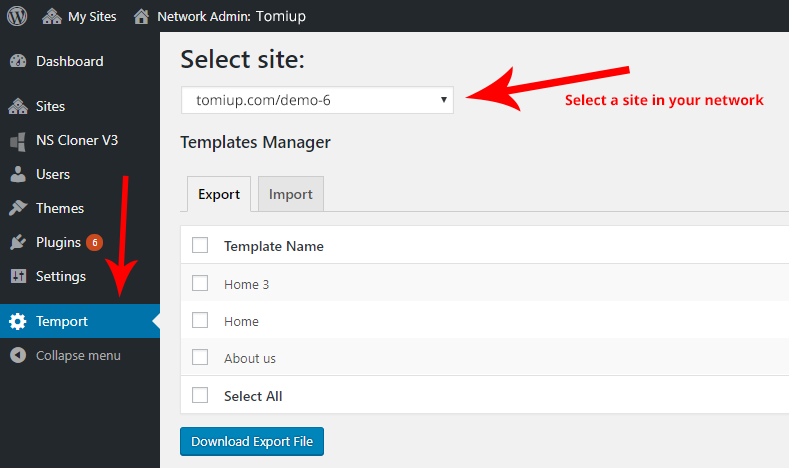Click the Themes brush icon
789x468 pixels.
tap(18, 208)
